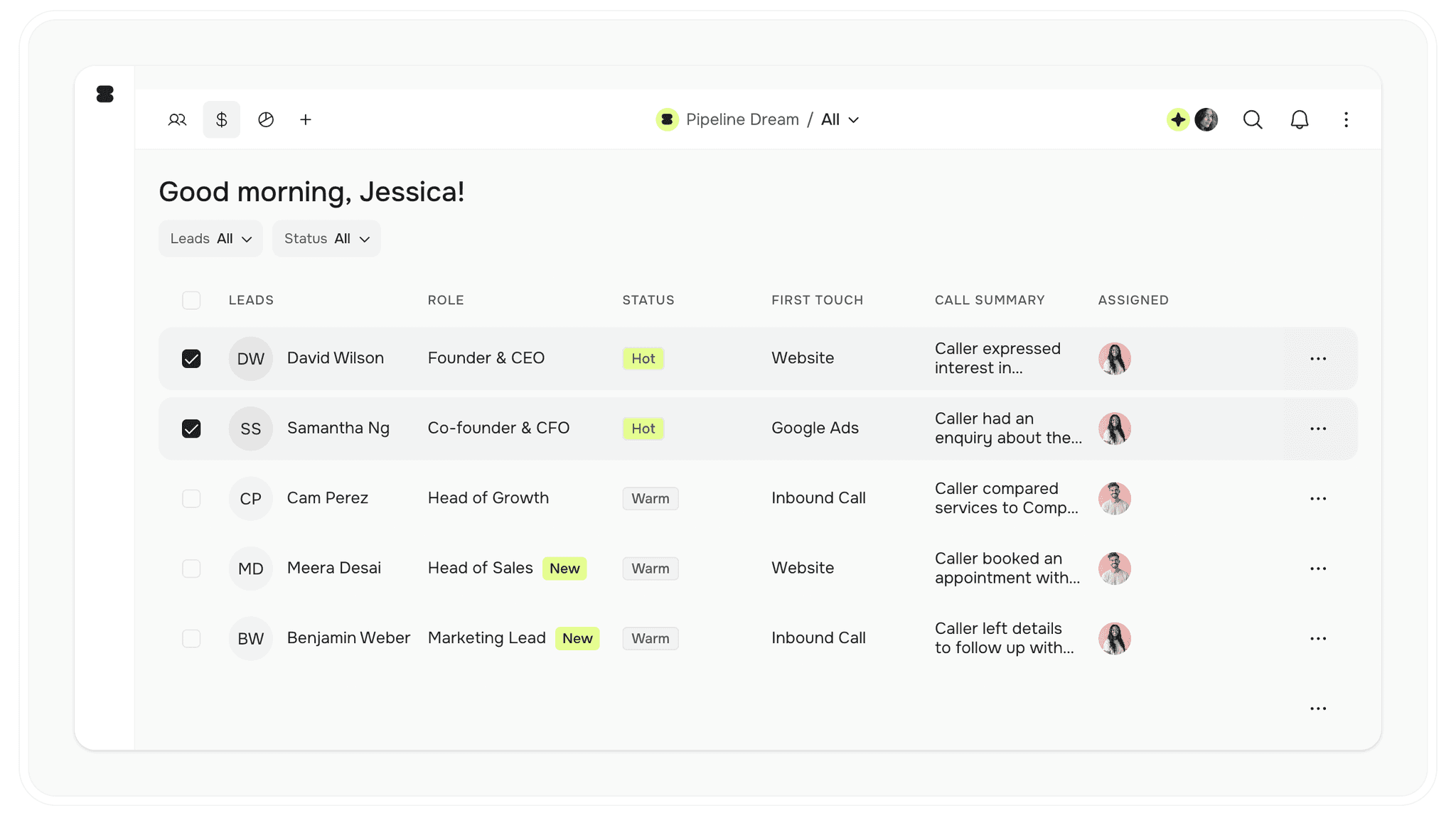Viewport: 1456px width, 813px height.
Task: Click Cam Perez's assigned user avatar
Action: [1114, 498]
